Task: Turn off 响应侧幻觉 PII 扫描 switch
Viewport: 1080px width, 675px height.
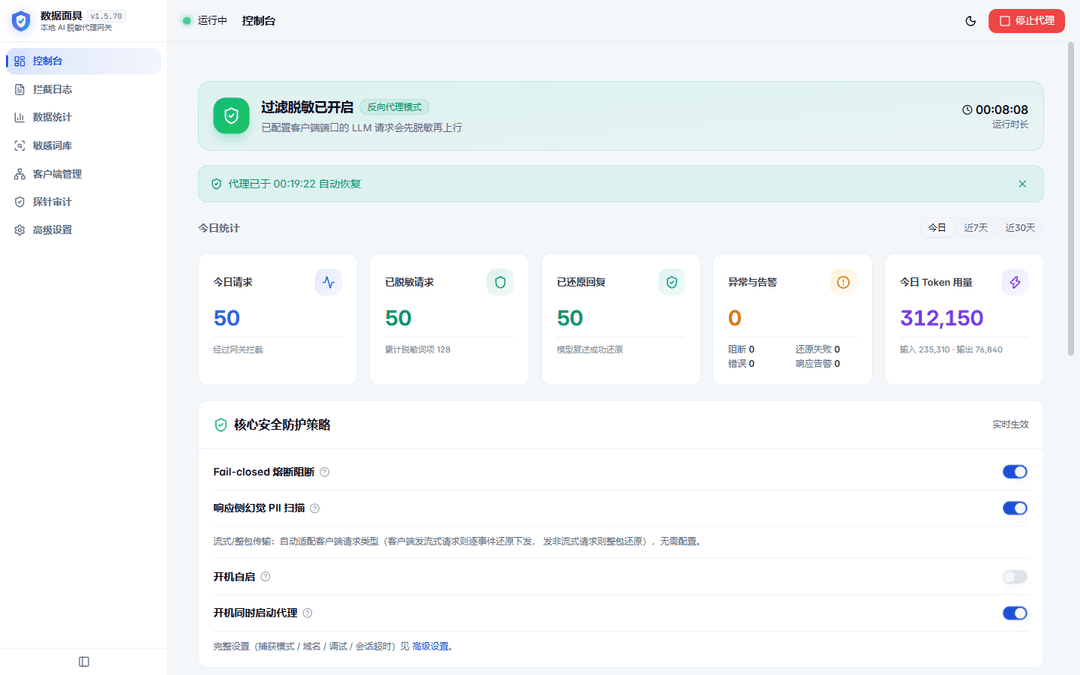Action: click(1015, 508)
